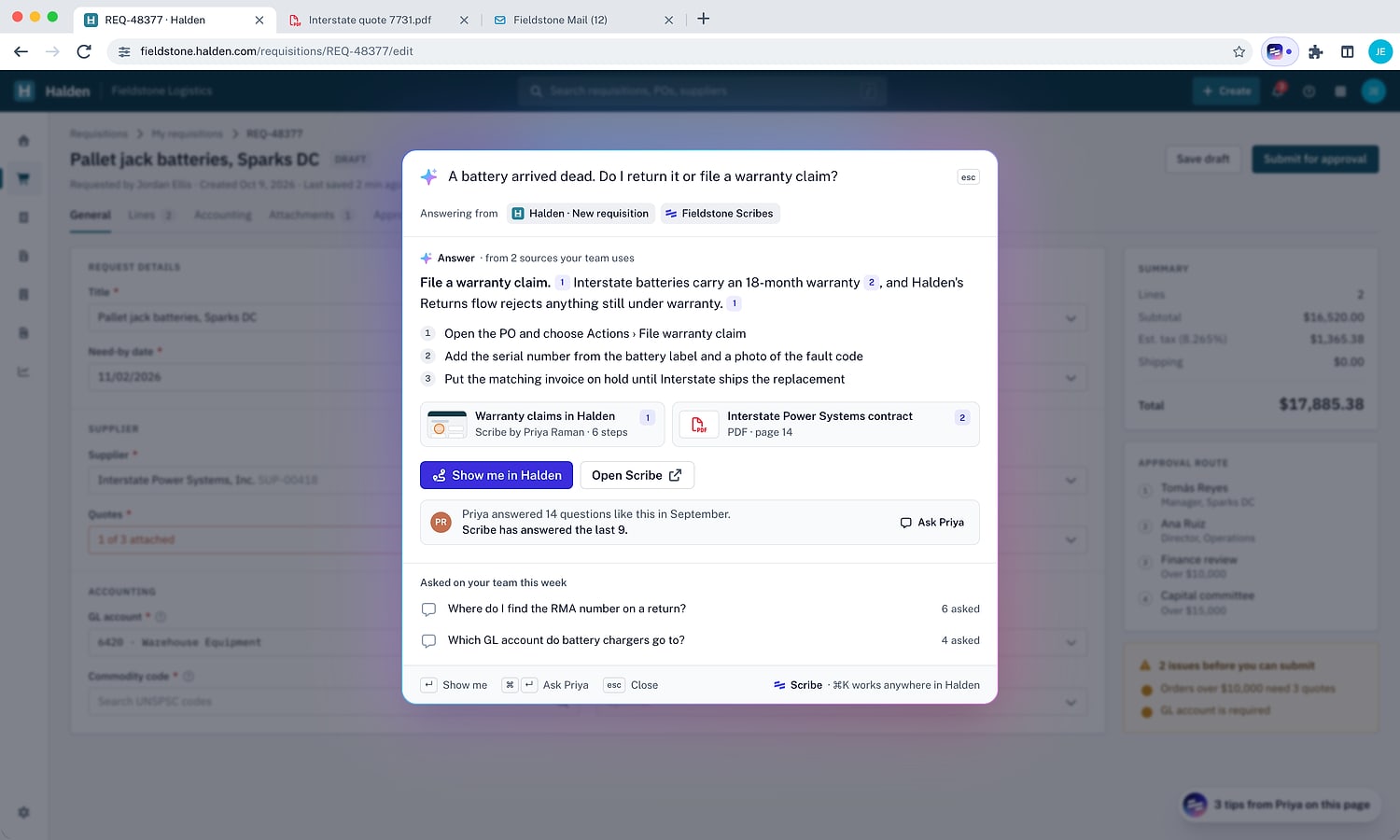The height and width of the screenshot is (840, 1400).
Task: Expand the Need-by date row dropdown chevron
Action: coord(1071,378)
